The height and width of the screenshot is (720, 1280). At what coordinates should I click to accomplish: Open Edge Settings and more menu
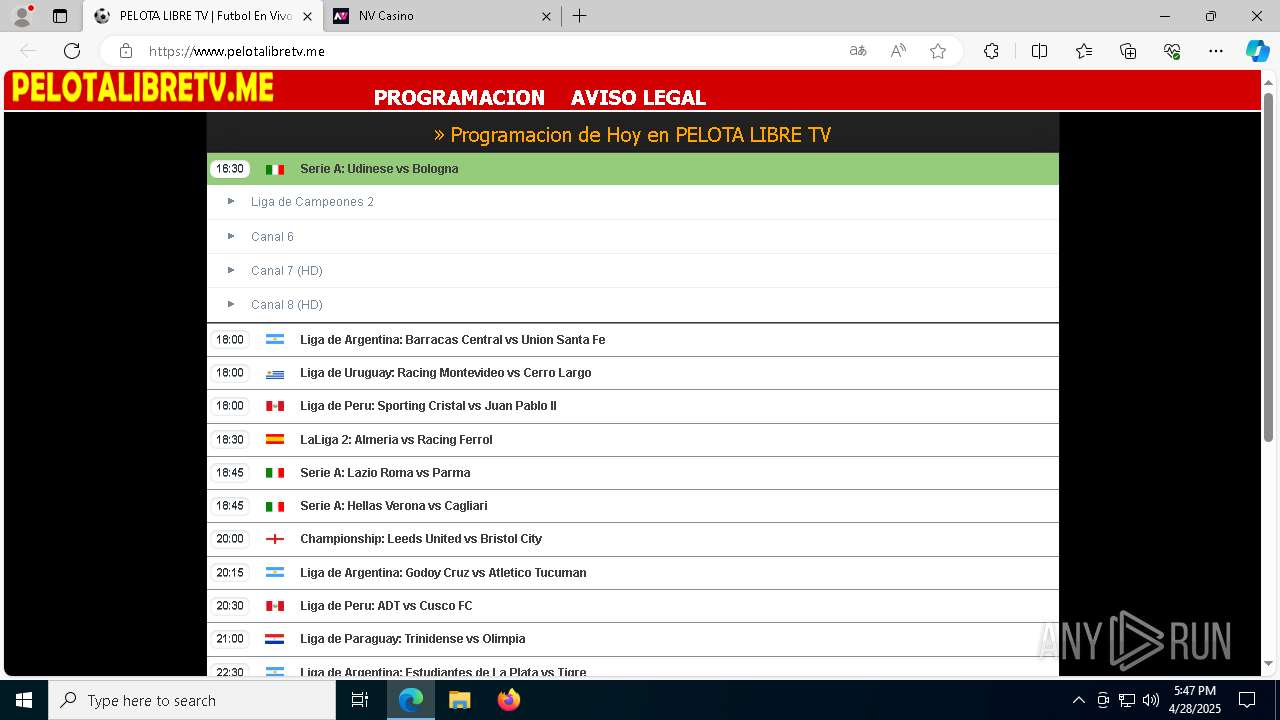(1216, 51)
